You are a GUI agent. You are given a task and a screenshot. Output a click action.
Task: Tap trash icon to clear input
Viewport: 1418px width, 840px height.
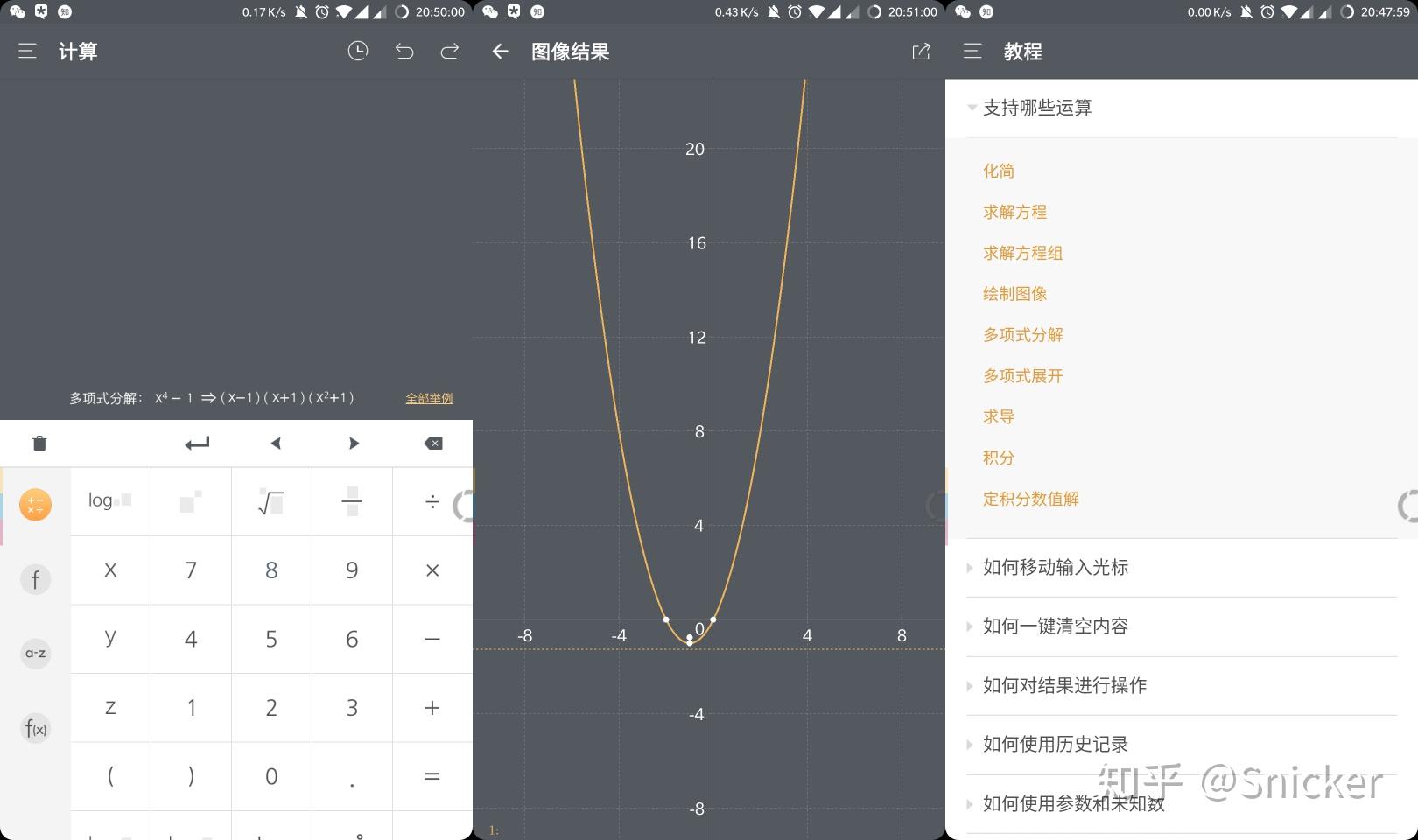[39, 444]
